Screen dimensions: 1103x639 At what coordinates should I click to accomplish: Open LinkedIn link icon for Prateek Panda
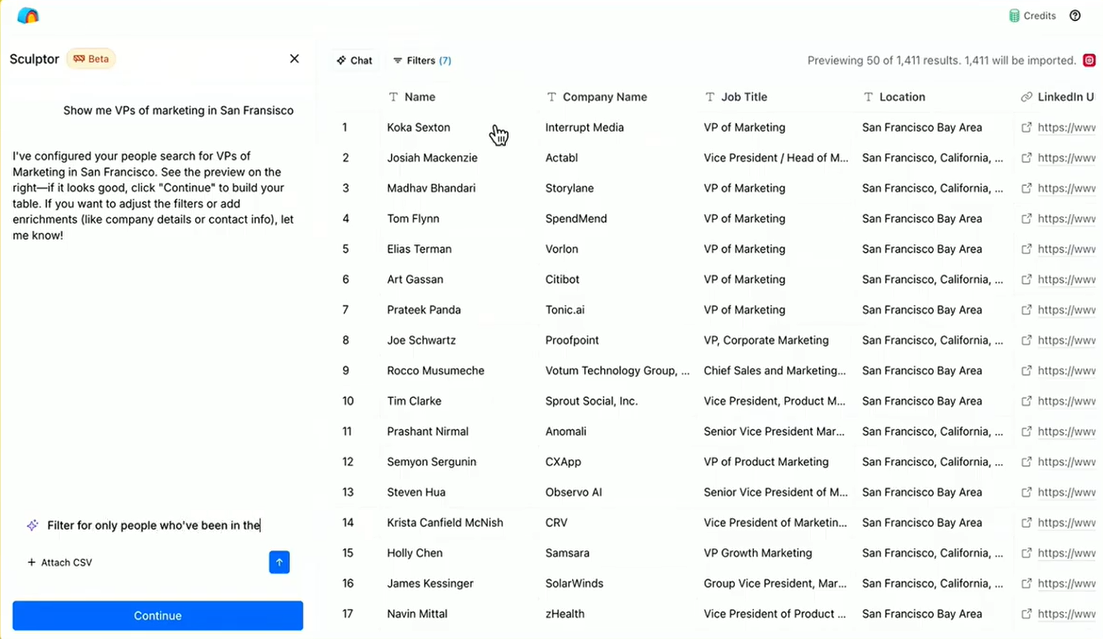pyautogui.click(x=1026, y=310)
